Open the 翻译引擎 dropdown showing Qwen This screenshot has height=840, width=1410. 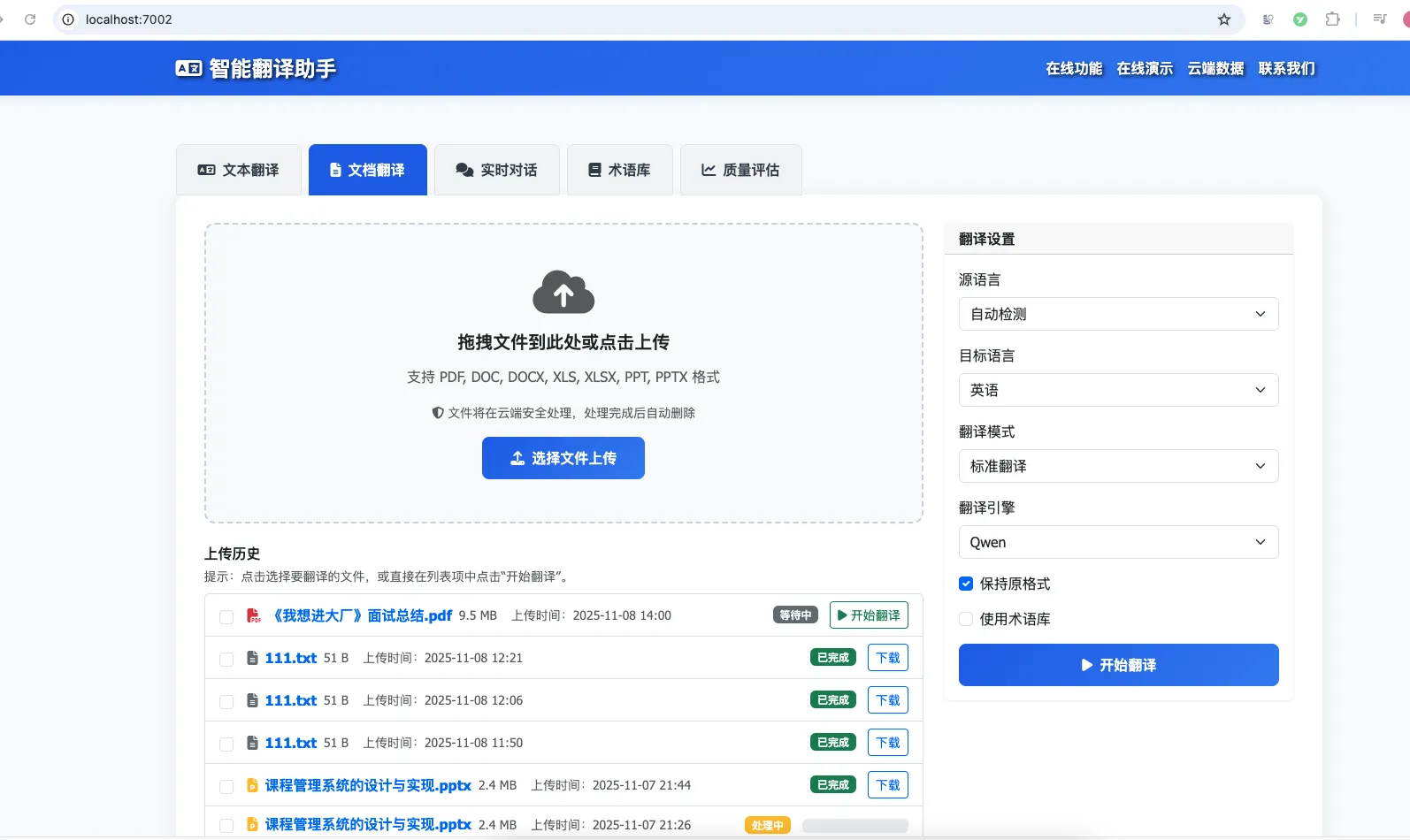coord(1118,542)
